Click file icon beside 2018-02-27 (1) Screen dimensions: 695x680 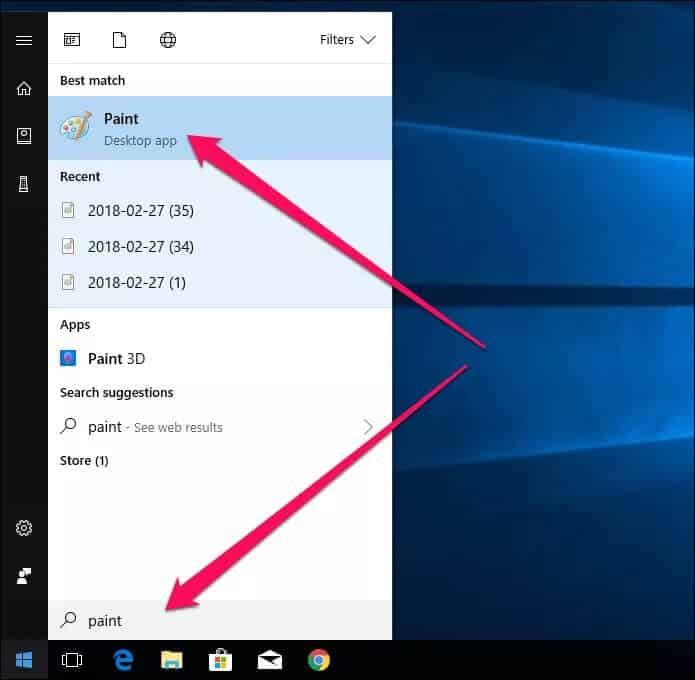[x=68, y=282]
